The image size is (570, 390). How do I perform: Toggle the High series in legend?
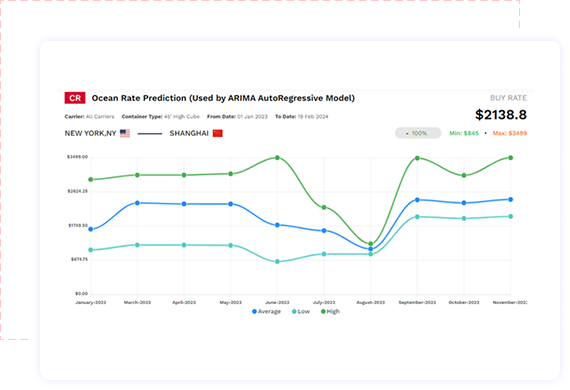(330, 311)
